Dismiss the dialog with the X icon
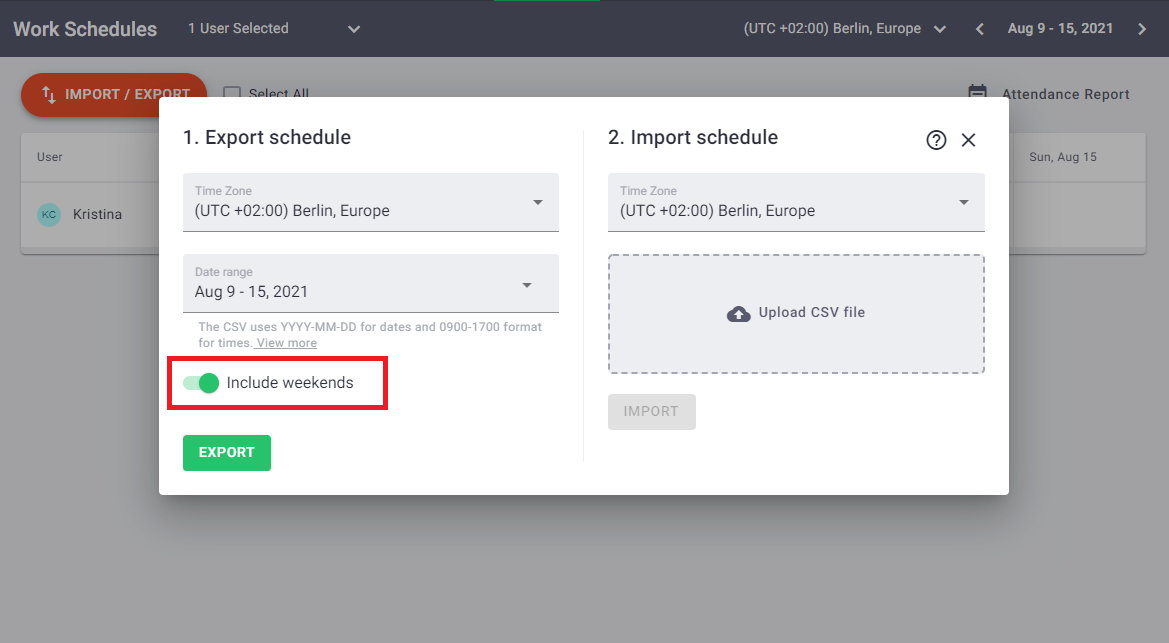This screenshot has width=1169, height=643. [968, 140]
